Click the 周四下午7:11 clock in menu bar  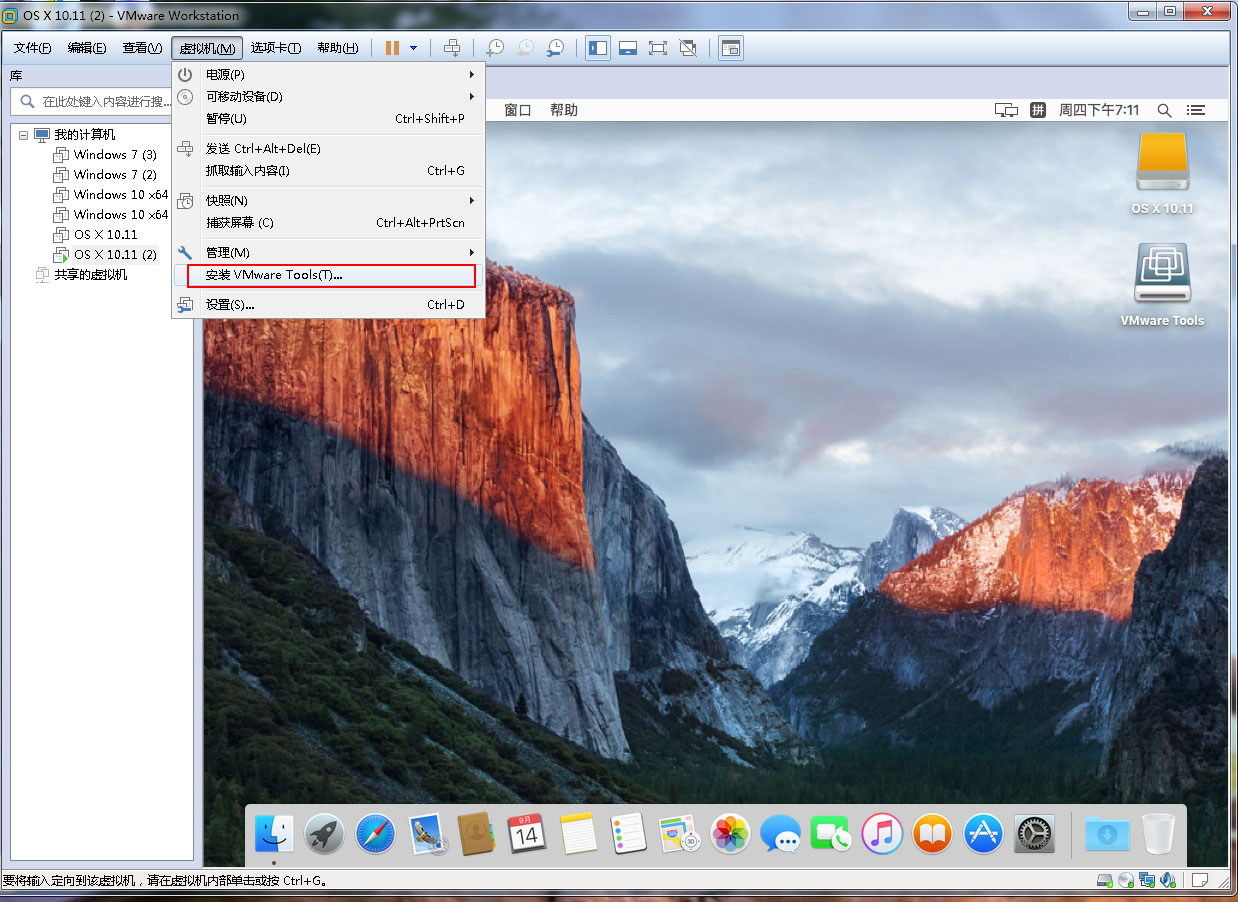(1099, 110)
